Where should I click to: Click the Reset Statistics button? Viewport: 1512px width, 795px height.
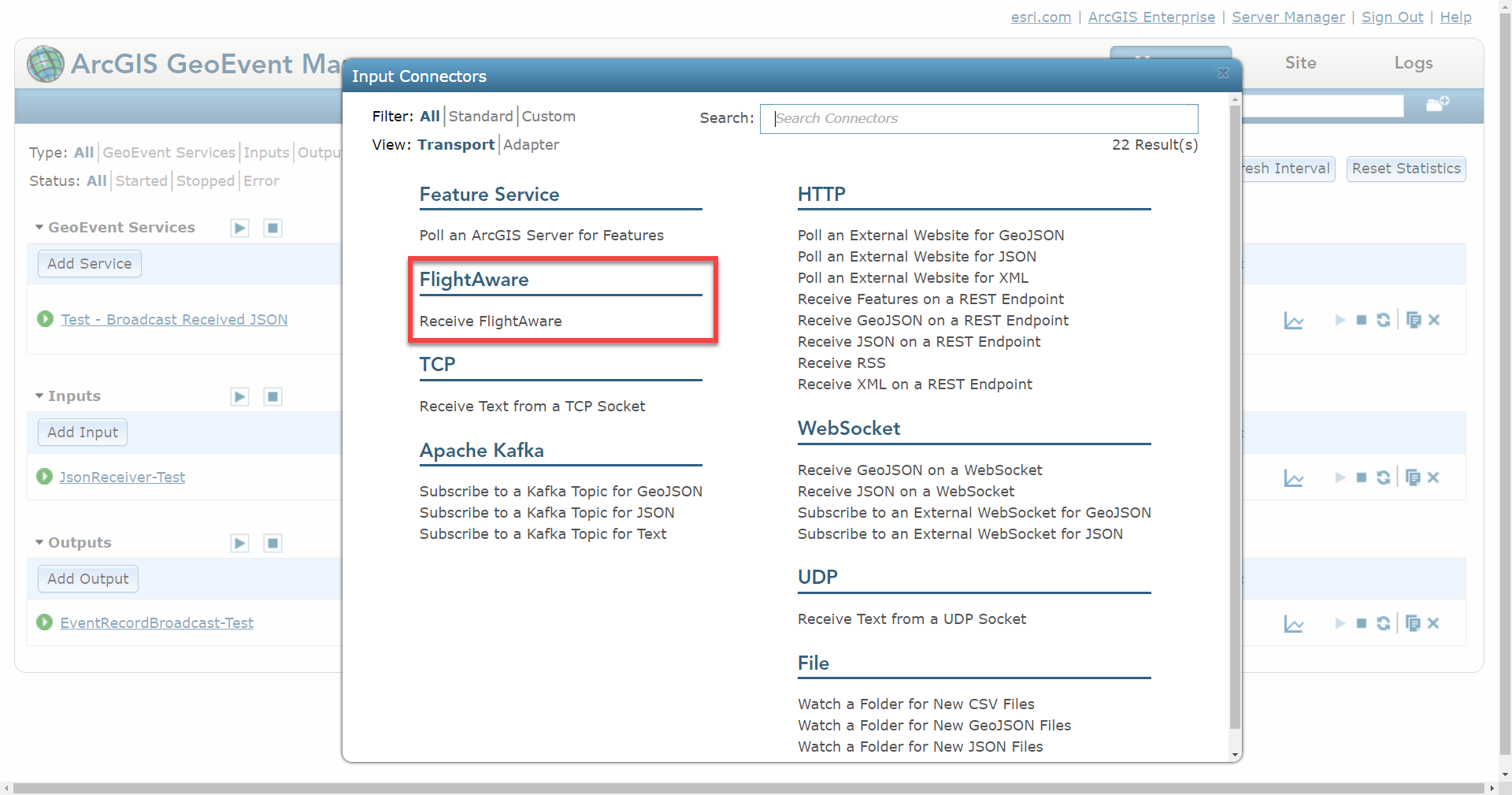tap(1406, 169)
